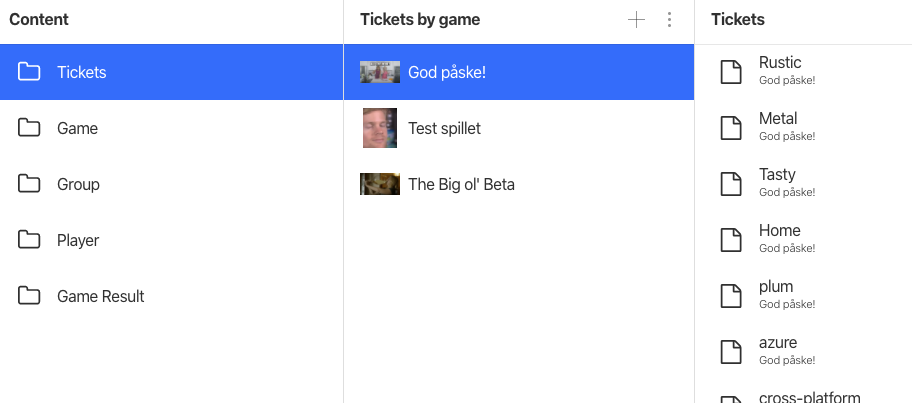The width and height of the screenshot is (912, 403).
Task: Click the Group folder icon
Action: click(x=29, y=184)
